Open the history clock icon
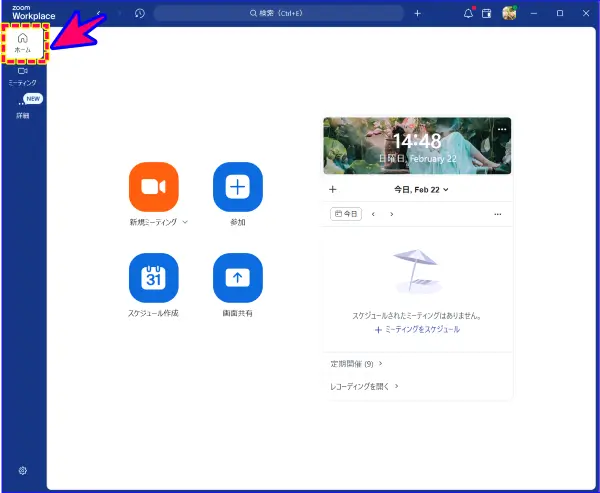The image size is (600, 493). [140, 13]
